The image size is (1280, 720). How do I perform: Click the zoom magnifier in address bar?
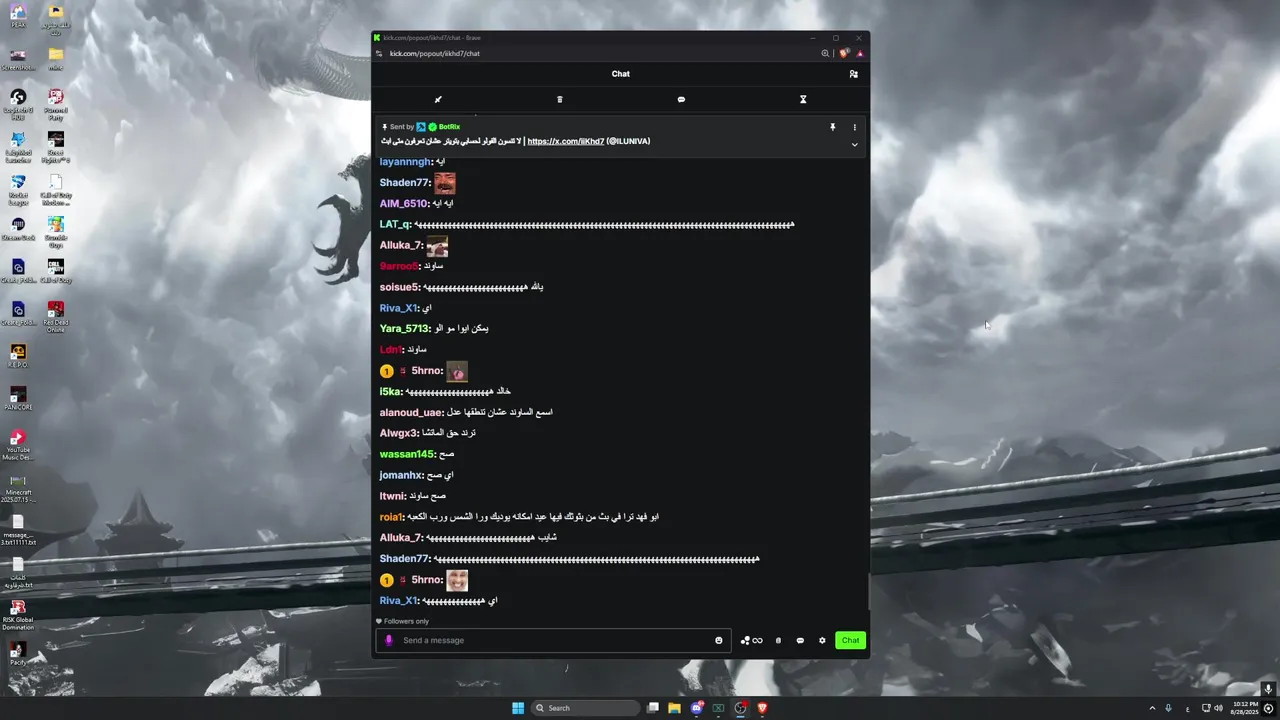click(x=825, y=53)
